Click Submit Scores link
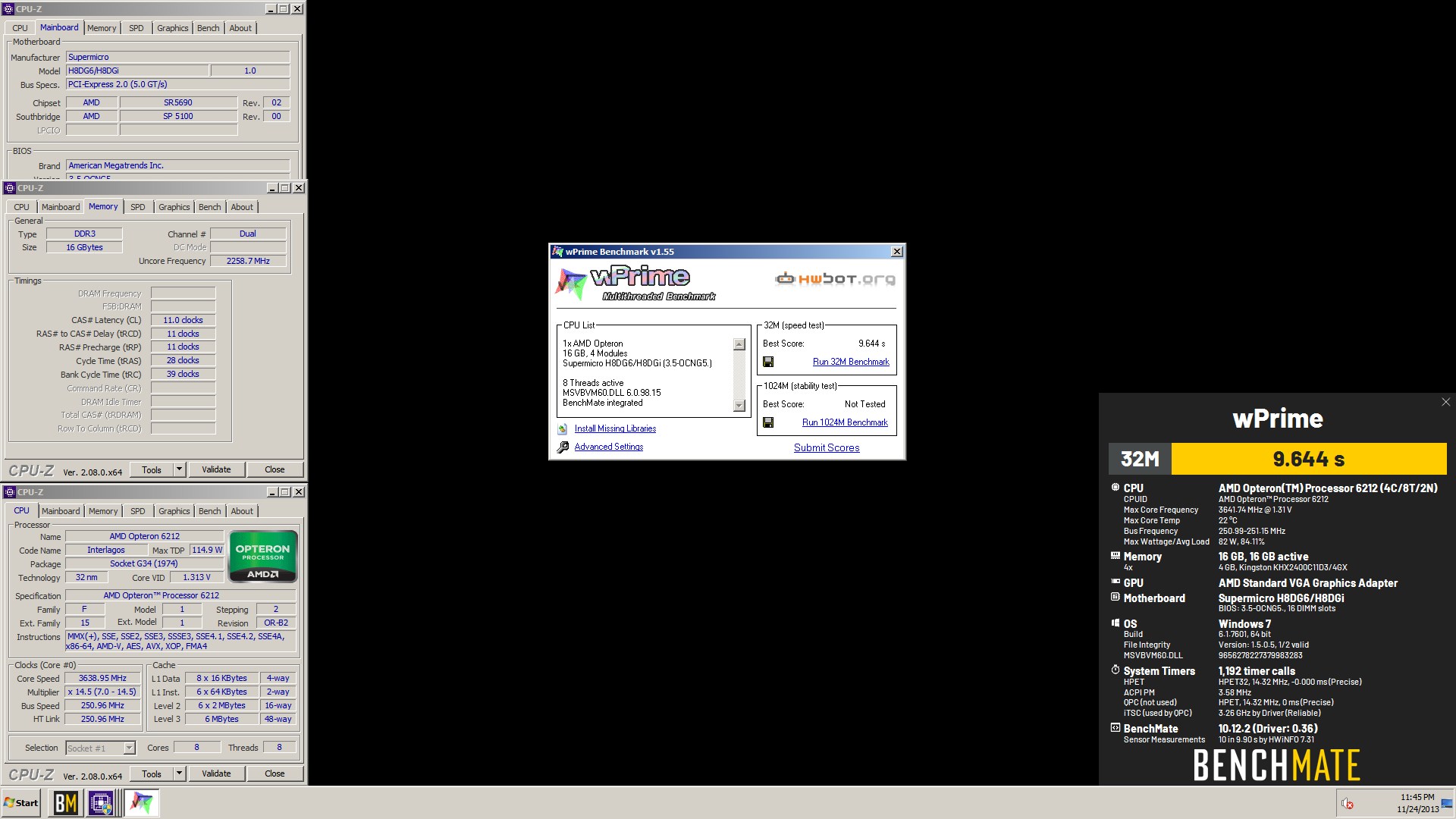The width and height of the screenshot is (1456, 819). click(x=827, y=448)
